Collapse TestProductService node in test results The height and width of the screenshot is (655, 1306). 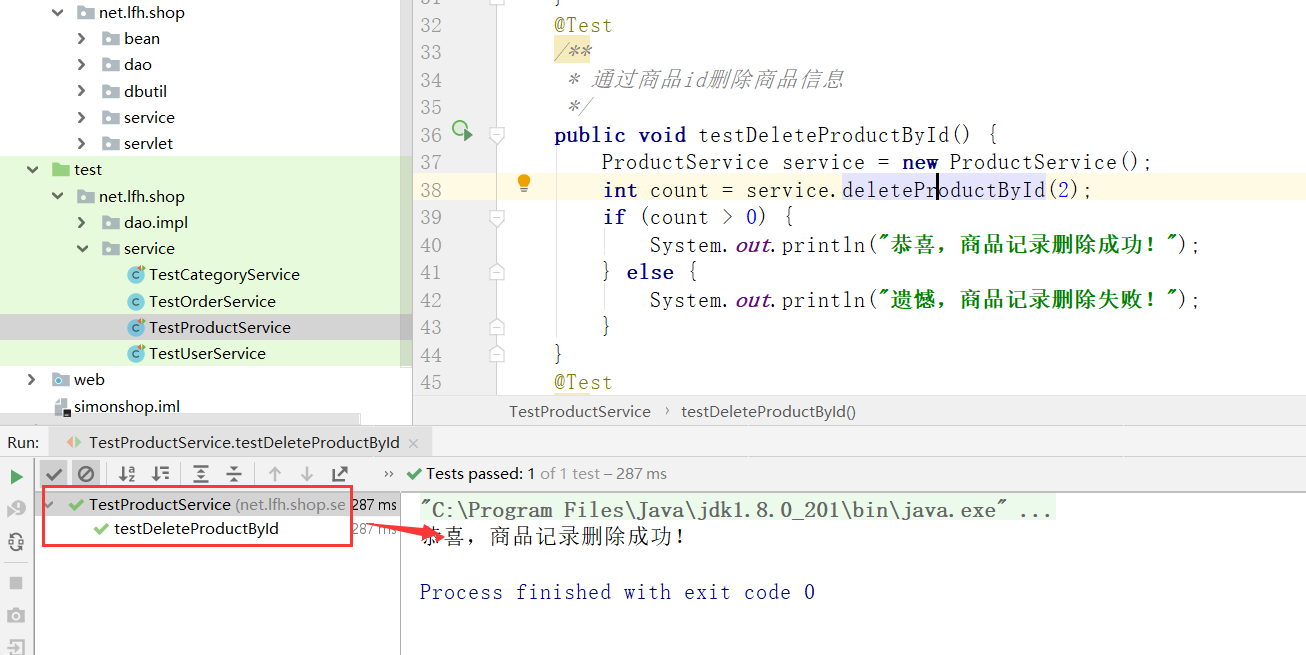(x=50, y=505)
